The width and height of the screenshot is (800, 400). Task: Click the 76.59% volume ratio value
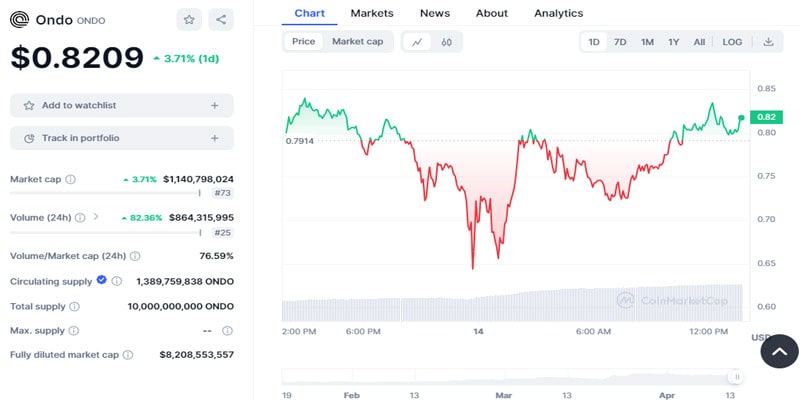point(216,256)
